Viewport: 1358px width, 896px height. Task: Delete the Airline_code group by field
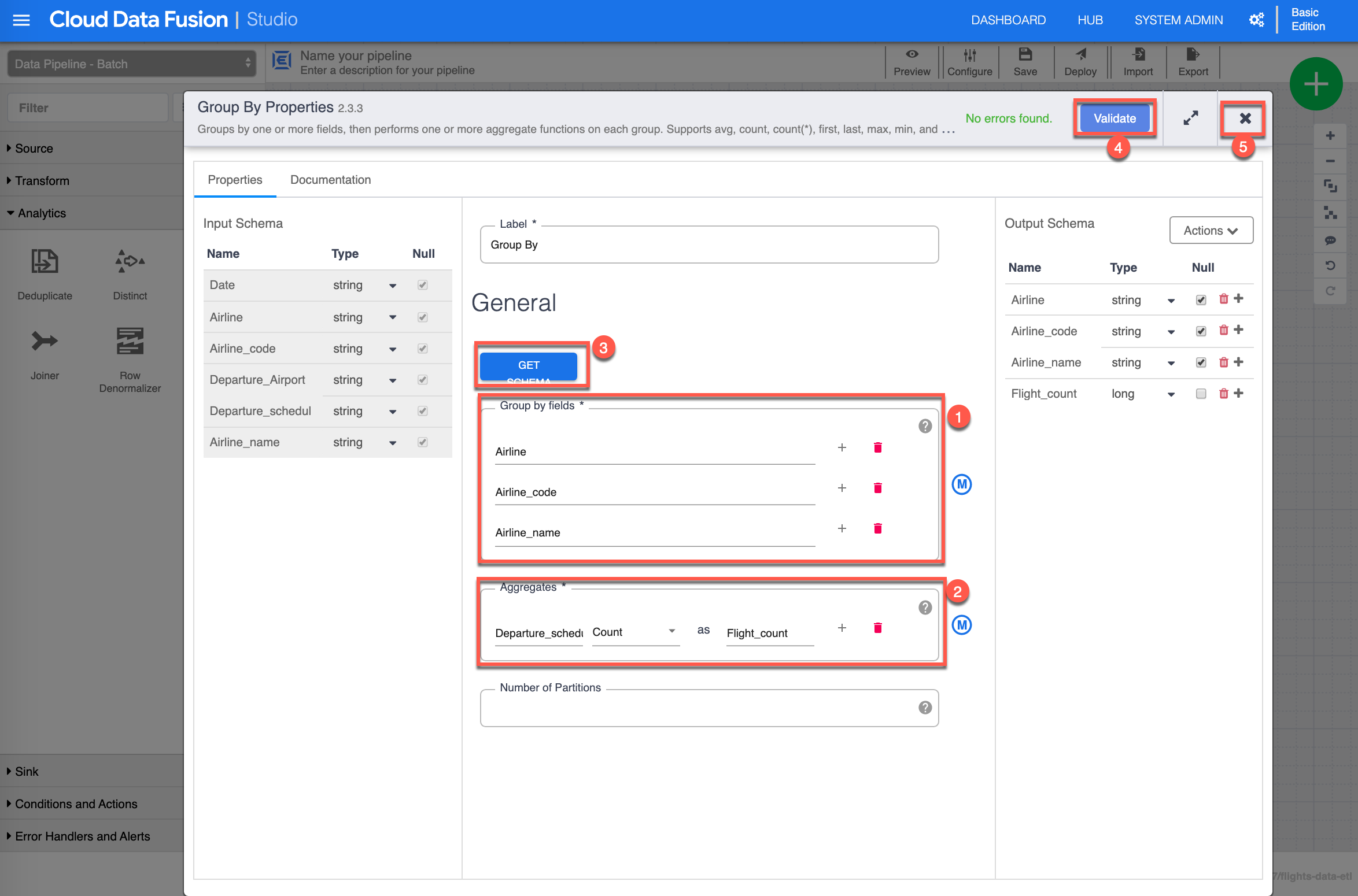[x=877, y=488]
